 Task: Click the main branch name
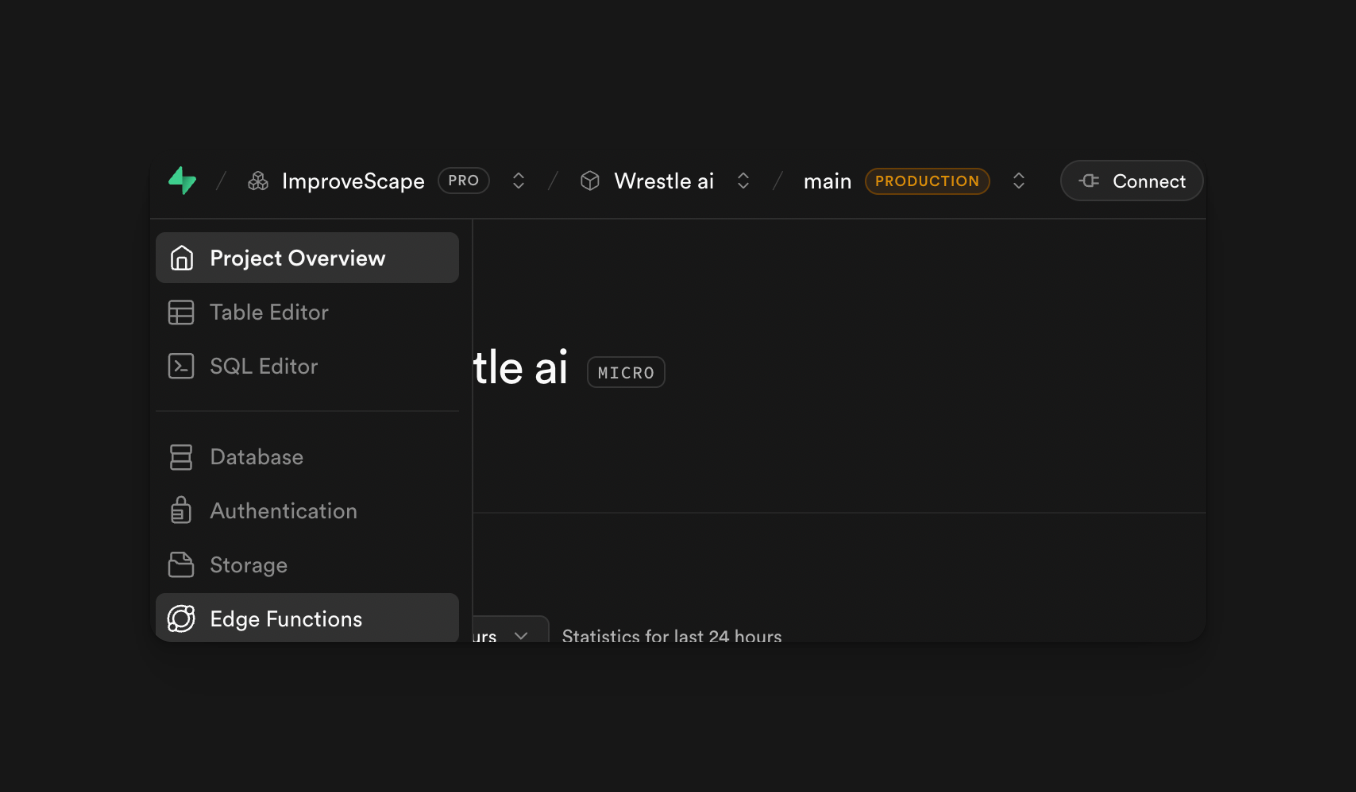pyautogui.click(x=827, y=181)
